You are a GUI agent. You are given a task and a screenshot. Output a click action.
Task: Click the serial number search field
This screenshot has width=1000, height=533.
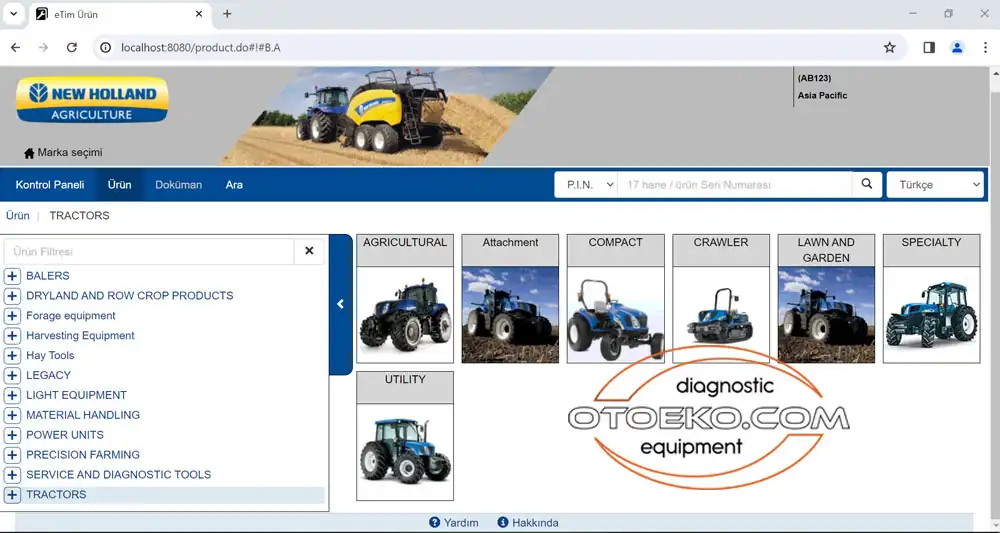(733, 185)
